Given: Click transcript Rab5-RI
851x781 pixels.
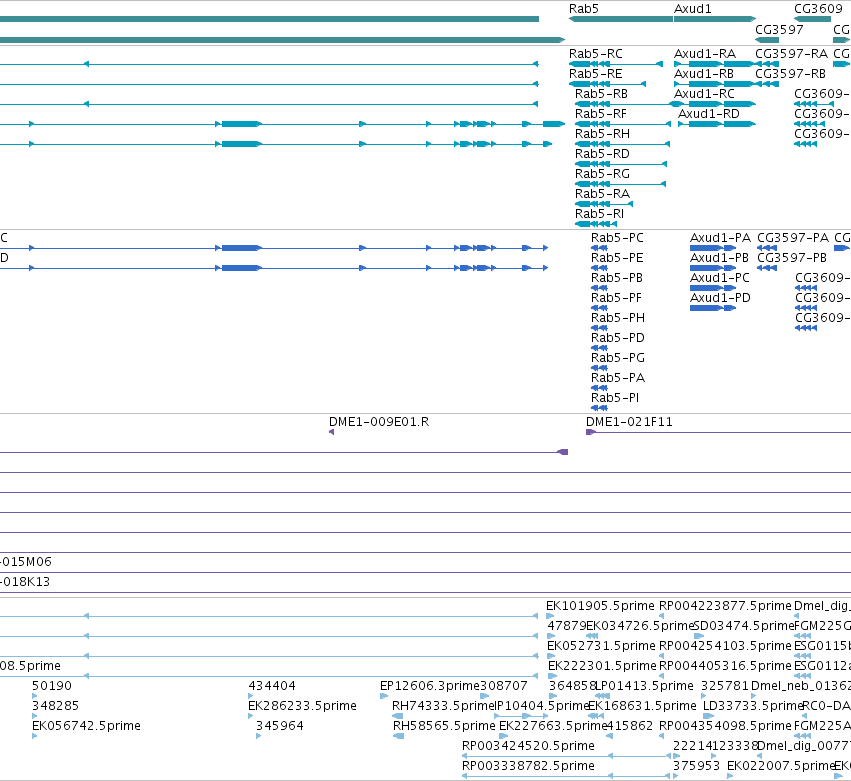Looking at the screenshot, I should tap(599, 214).
